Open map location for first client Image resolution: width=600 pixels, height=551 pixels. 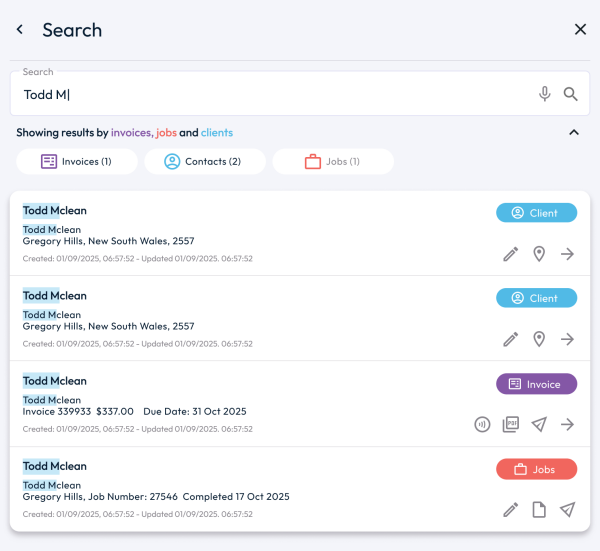[x=539, y=254]
